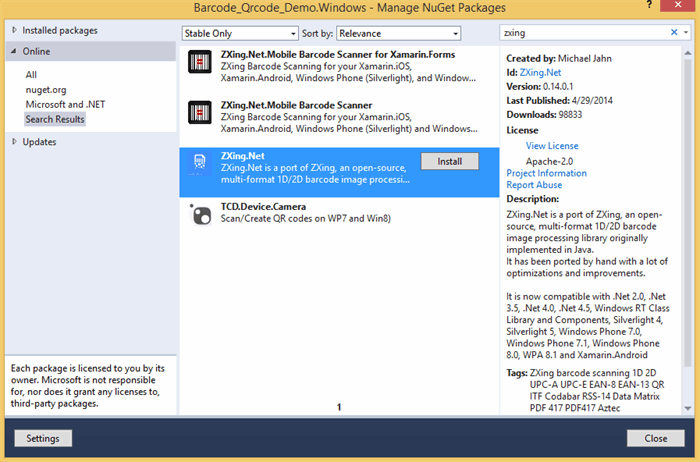
Task: Collapse the Online section
Action: [x=14, y=51]
